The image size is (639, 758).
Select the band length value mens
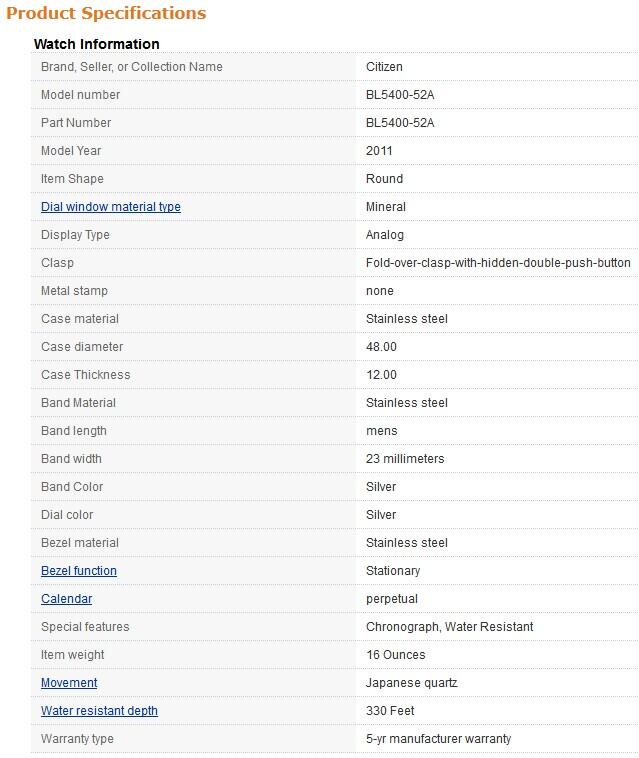point(382,431)
